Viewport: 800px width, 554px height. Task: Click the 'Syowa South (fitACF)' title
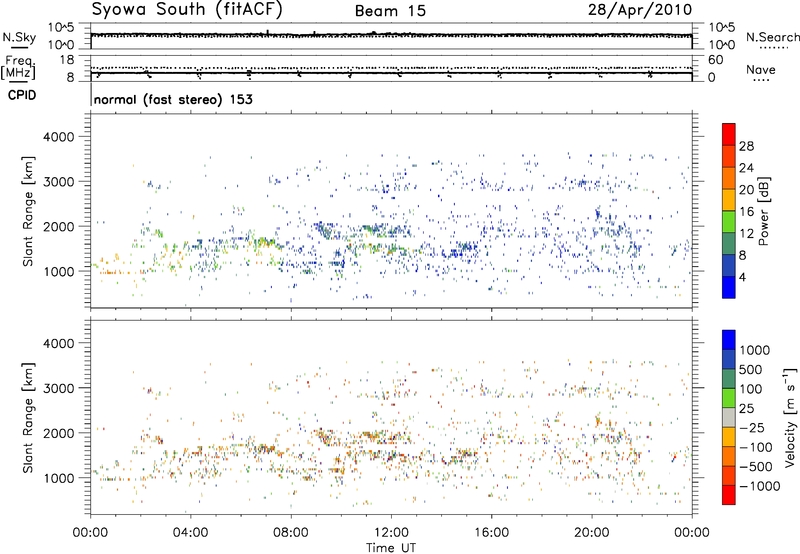tap(187, 10)
